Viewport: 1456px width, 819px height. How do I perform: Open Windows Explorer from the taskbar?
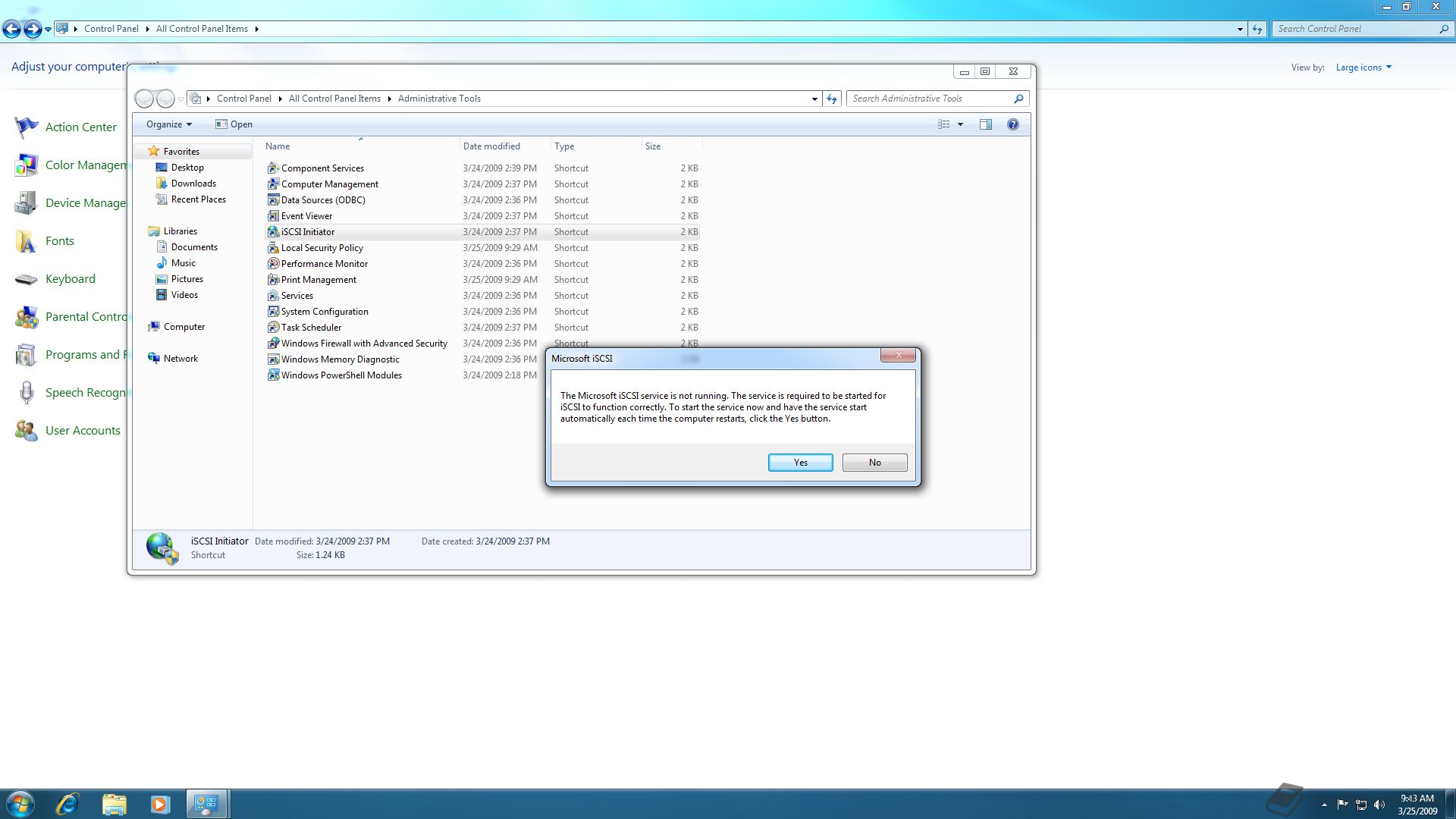point(114,804)
